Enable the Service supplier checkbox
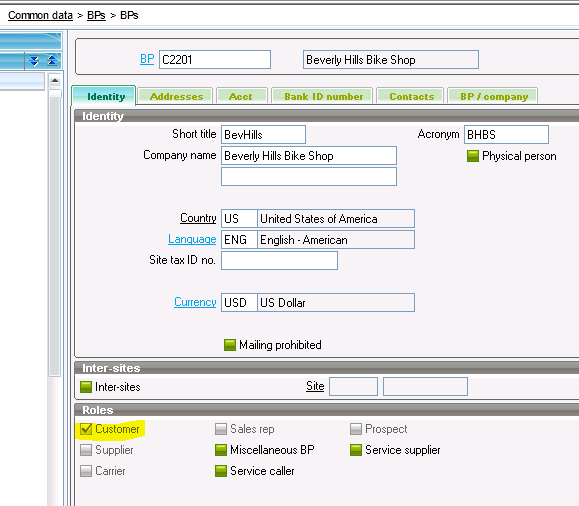579x506 pixels. coord(356,450)
